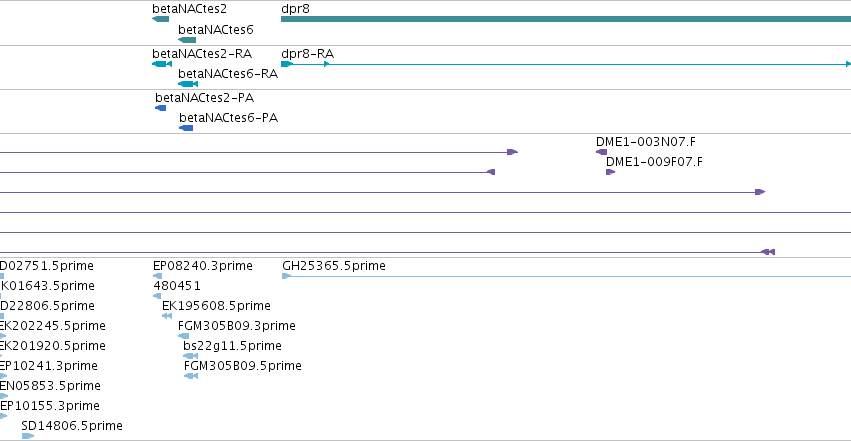
Task: Click the EP08240.3prime insertion marker
Action: point(157,276)
